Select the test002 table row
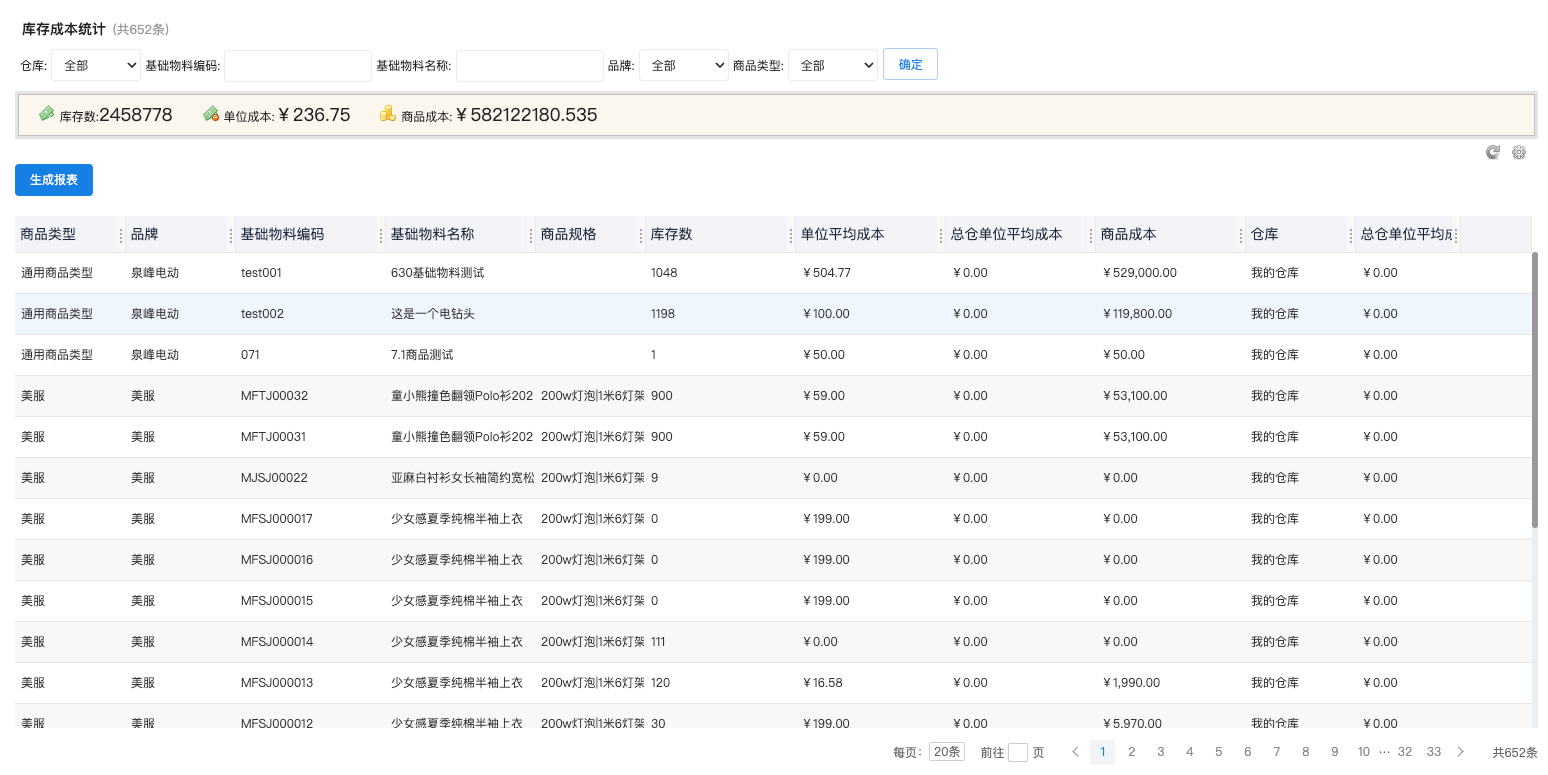The height and width of the screenshot is (775, 1548). click(700, 314)
